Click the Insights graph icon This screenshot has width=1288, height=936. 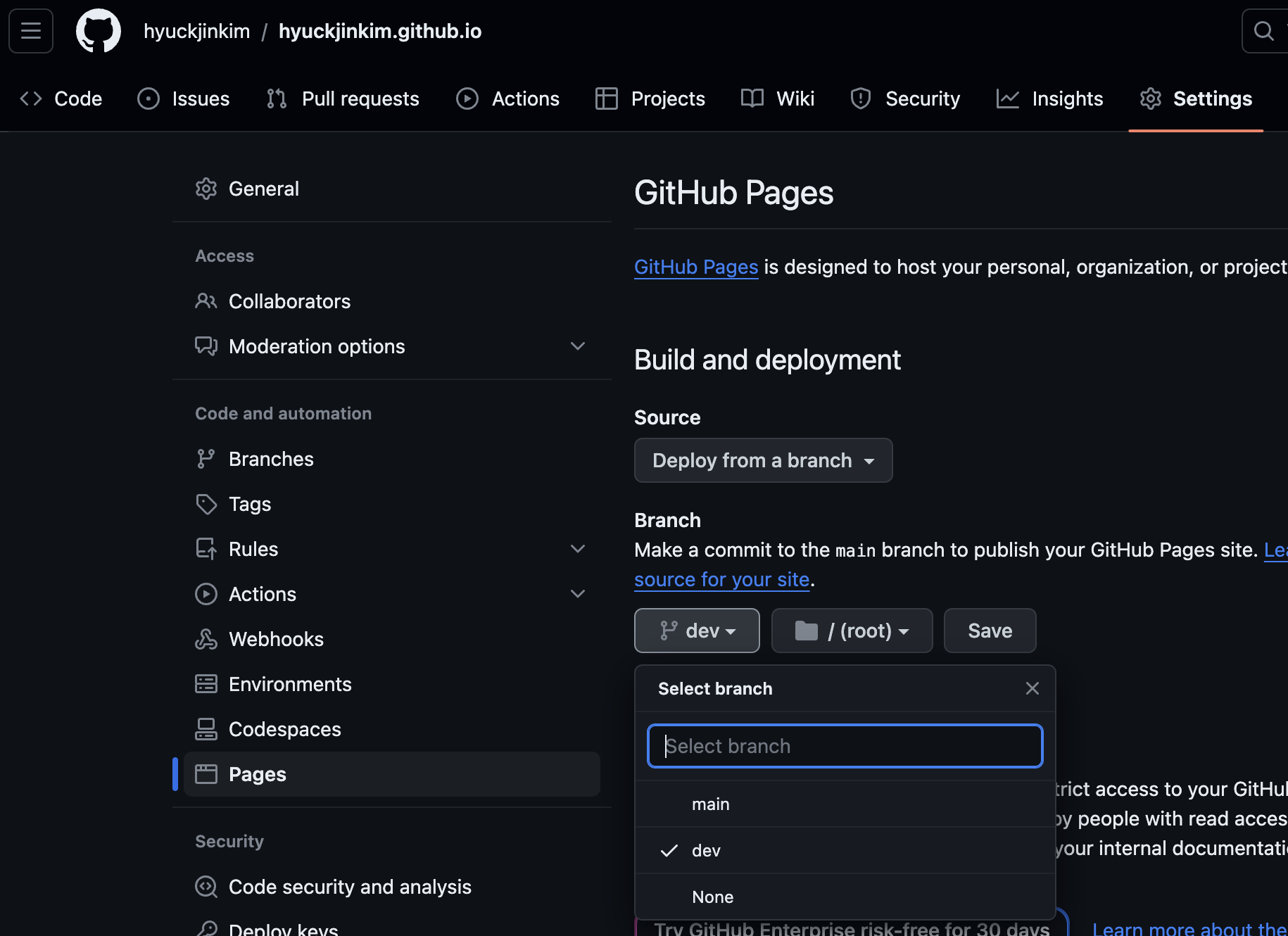tap(1008, 99)
